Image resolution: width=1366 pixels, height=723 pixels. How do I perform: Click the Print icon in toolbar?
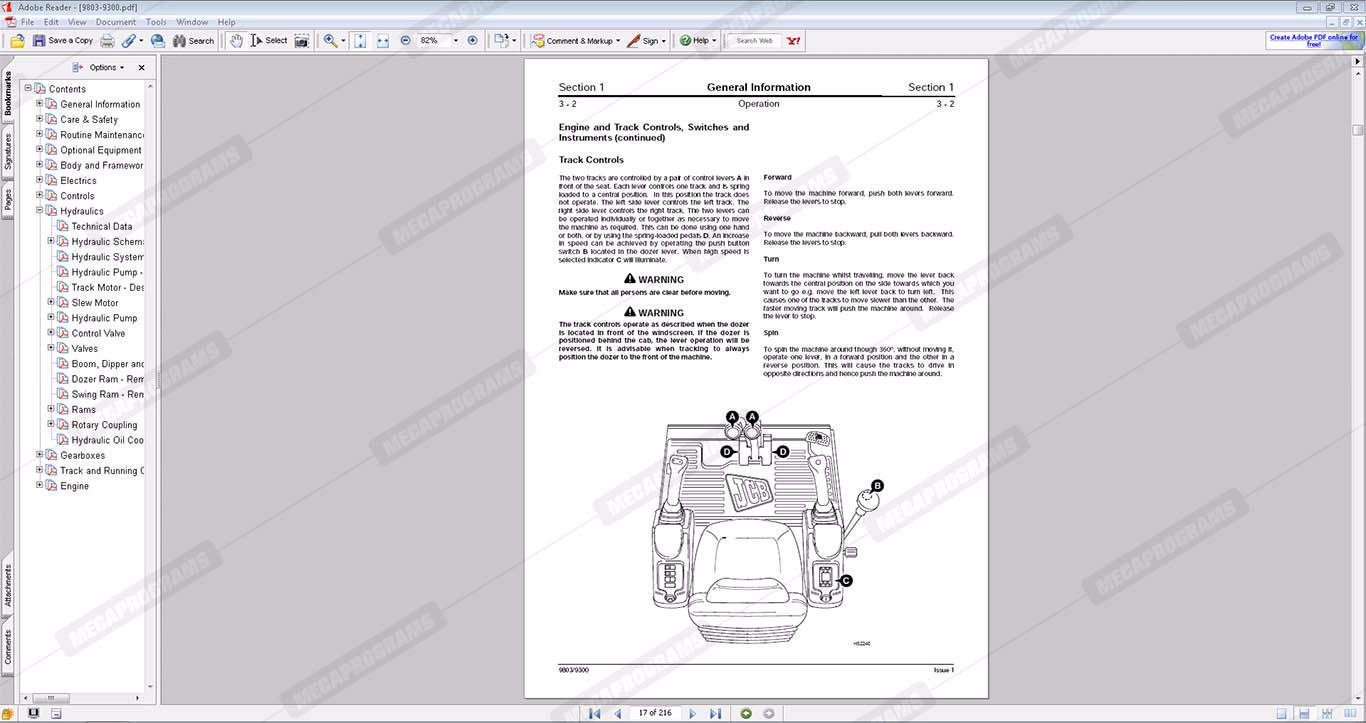point(107,41)
